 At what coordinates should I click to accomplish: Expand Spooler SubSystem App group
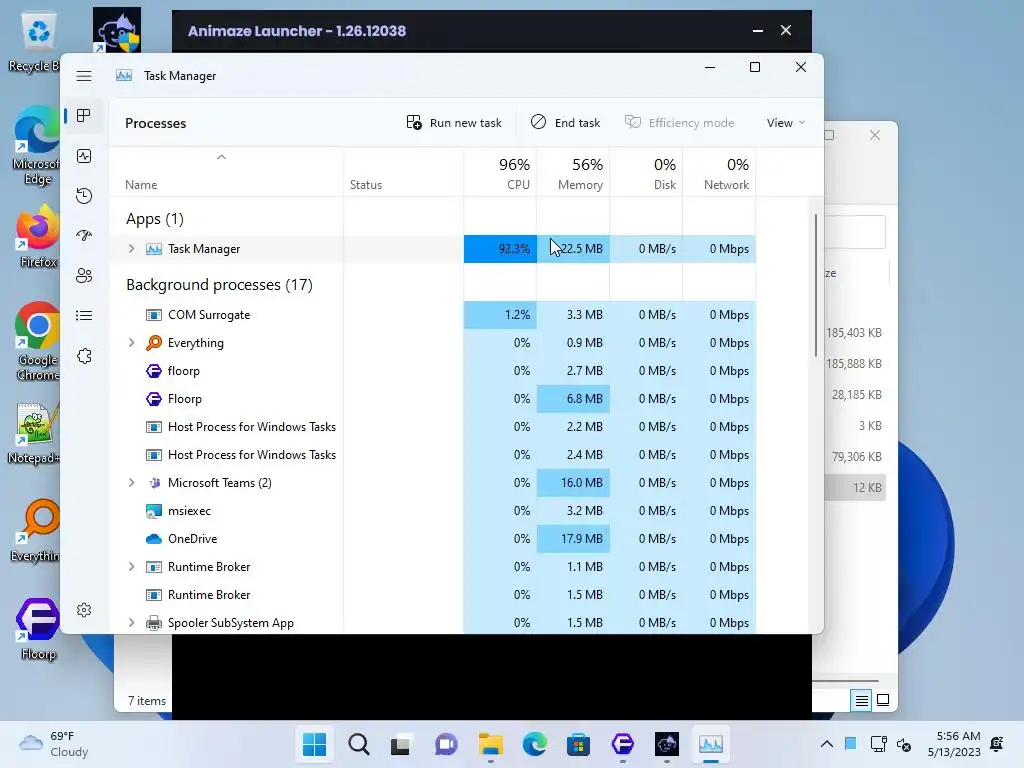coord(131,623)
